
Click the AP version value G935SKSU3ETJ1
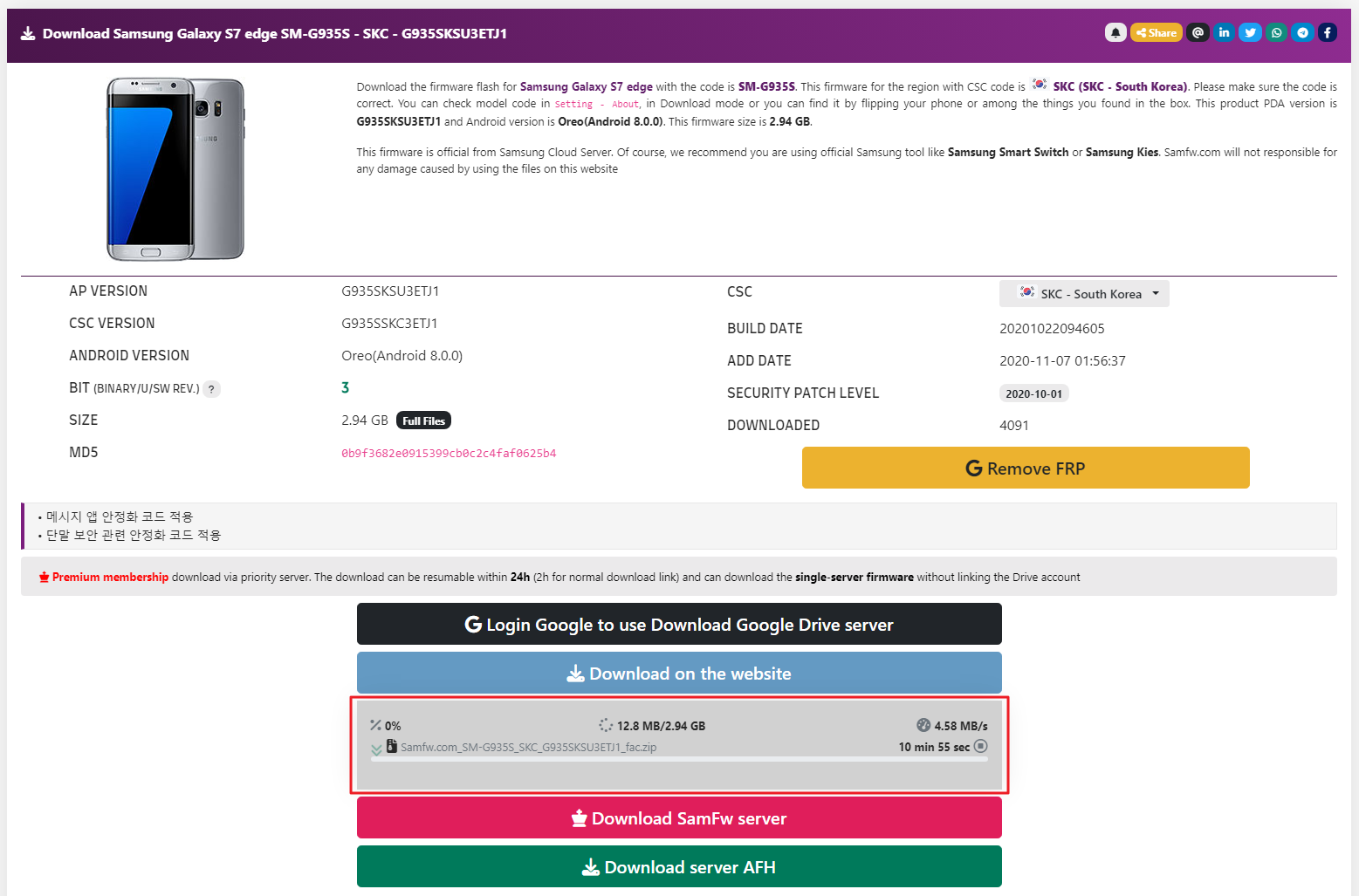(390, 291)
